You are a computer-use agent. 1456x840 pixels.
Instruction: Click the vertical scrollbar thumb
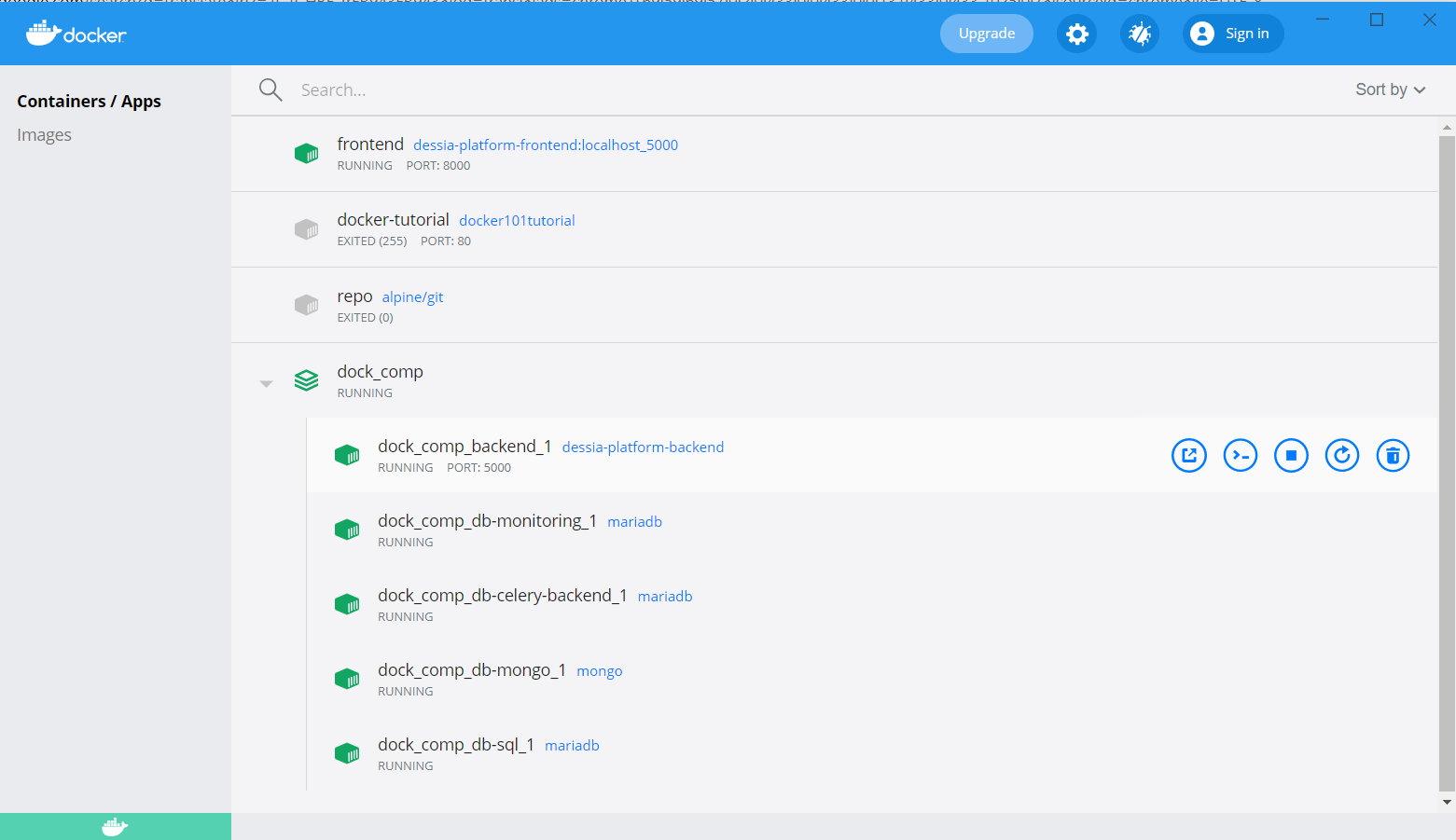tap(1447, 463)
